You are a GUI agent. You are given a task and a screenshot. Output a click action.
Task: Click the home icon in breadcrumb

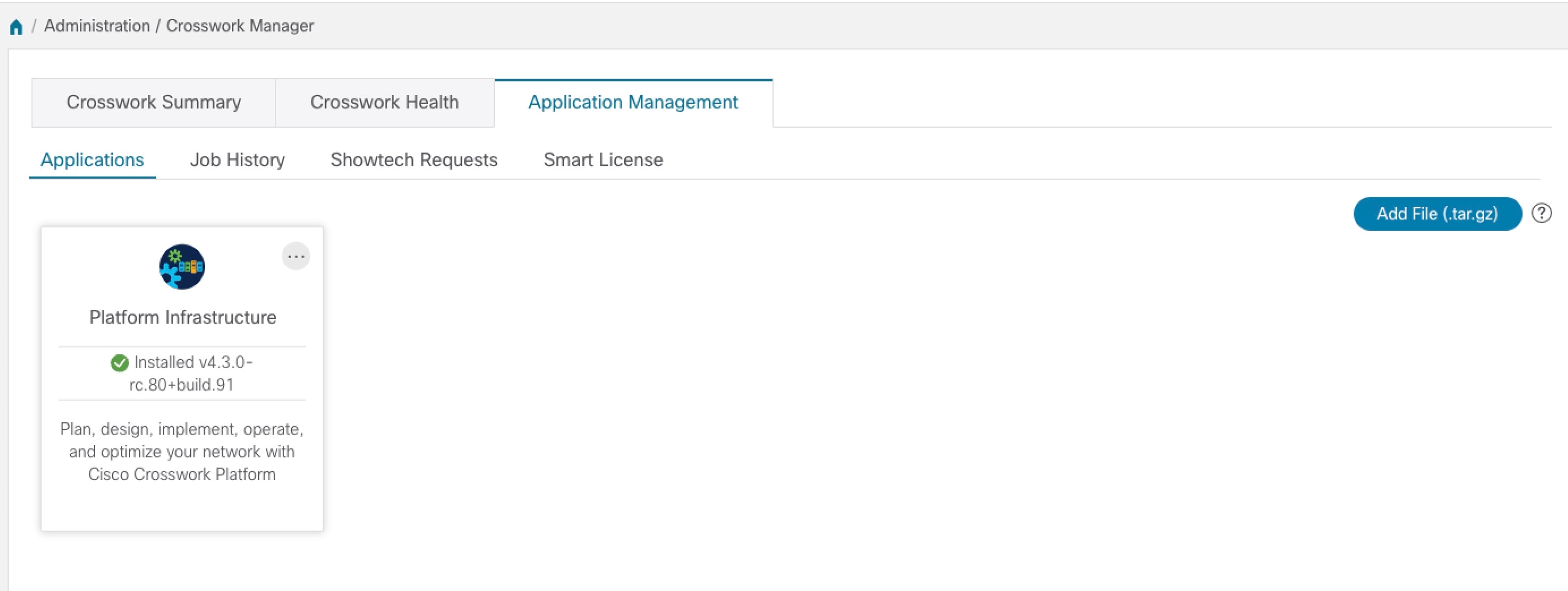pos(16,27)
